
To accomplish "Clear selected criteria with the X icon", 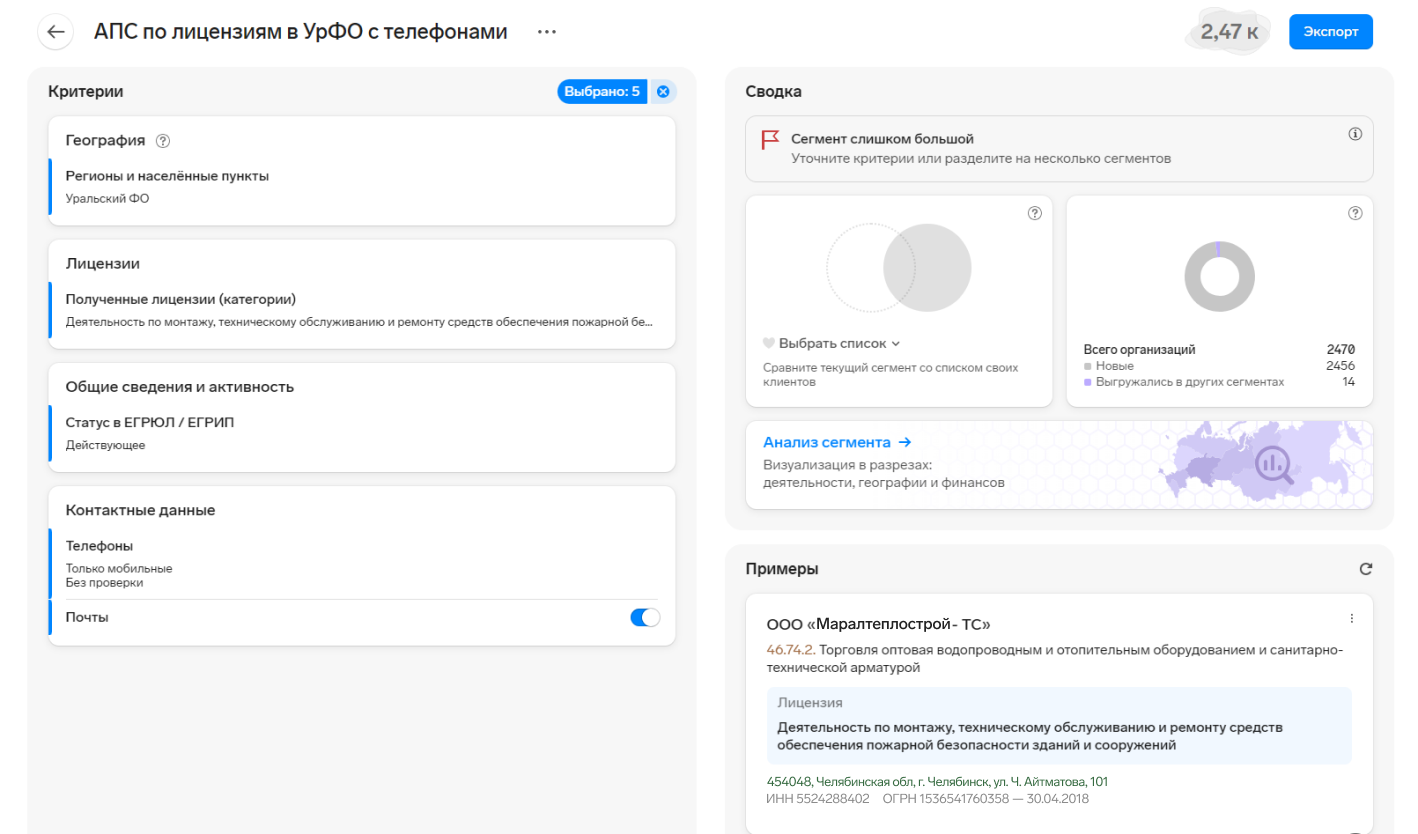I will [663, 92].
